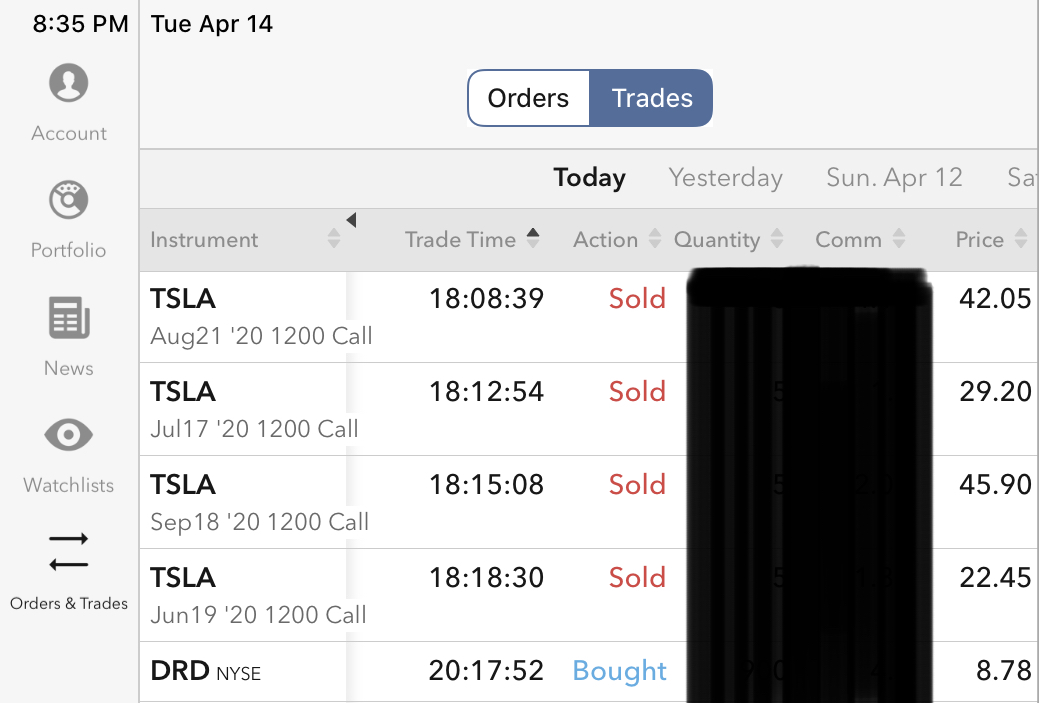Viewport: 1039px width, 703px height.
Task: Show the Yesterday trades tab
Action: 725,178
